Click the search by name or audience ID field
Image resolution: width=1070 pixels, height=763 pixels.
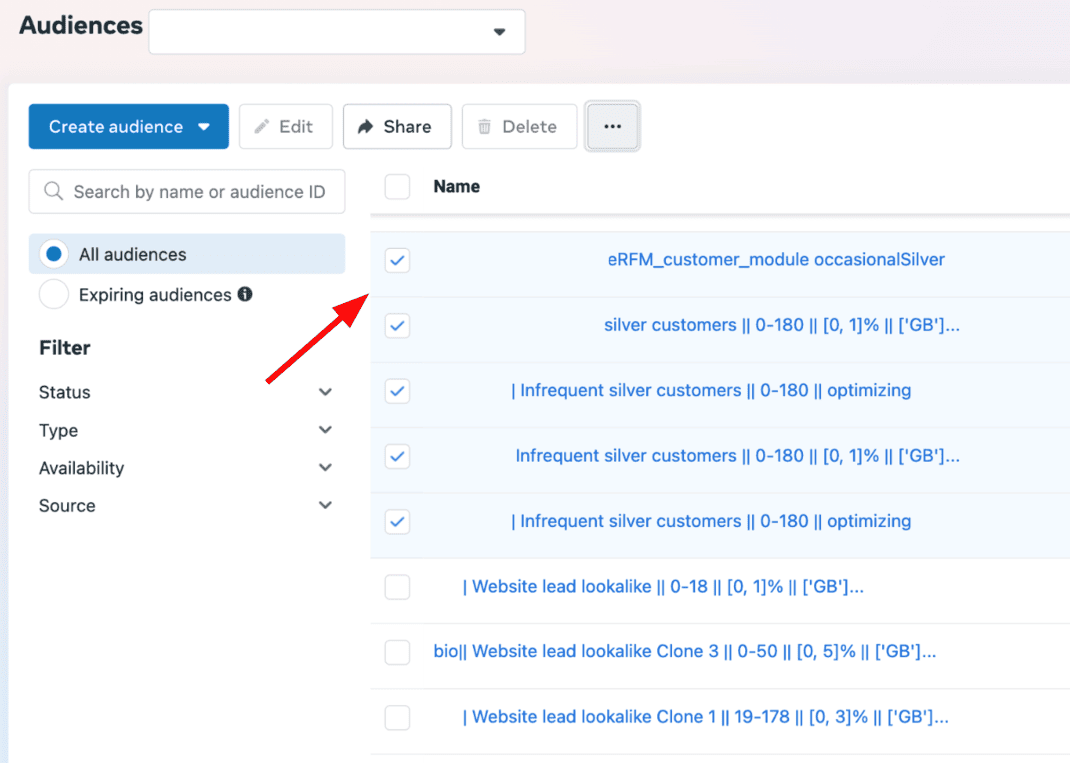coord(187,192)
